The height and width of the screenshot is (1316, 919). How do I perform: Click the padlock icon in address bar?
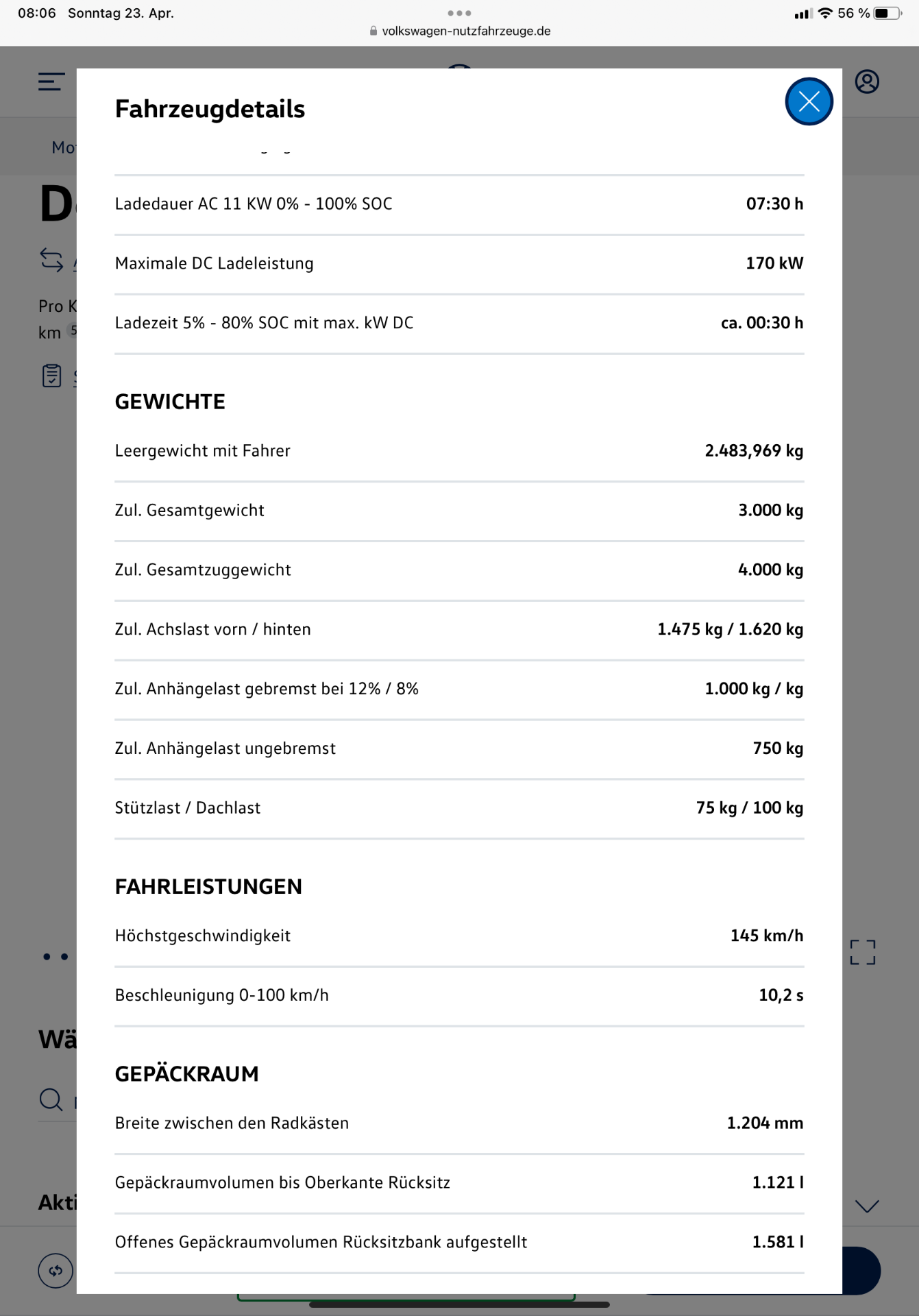373,31
